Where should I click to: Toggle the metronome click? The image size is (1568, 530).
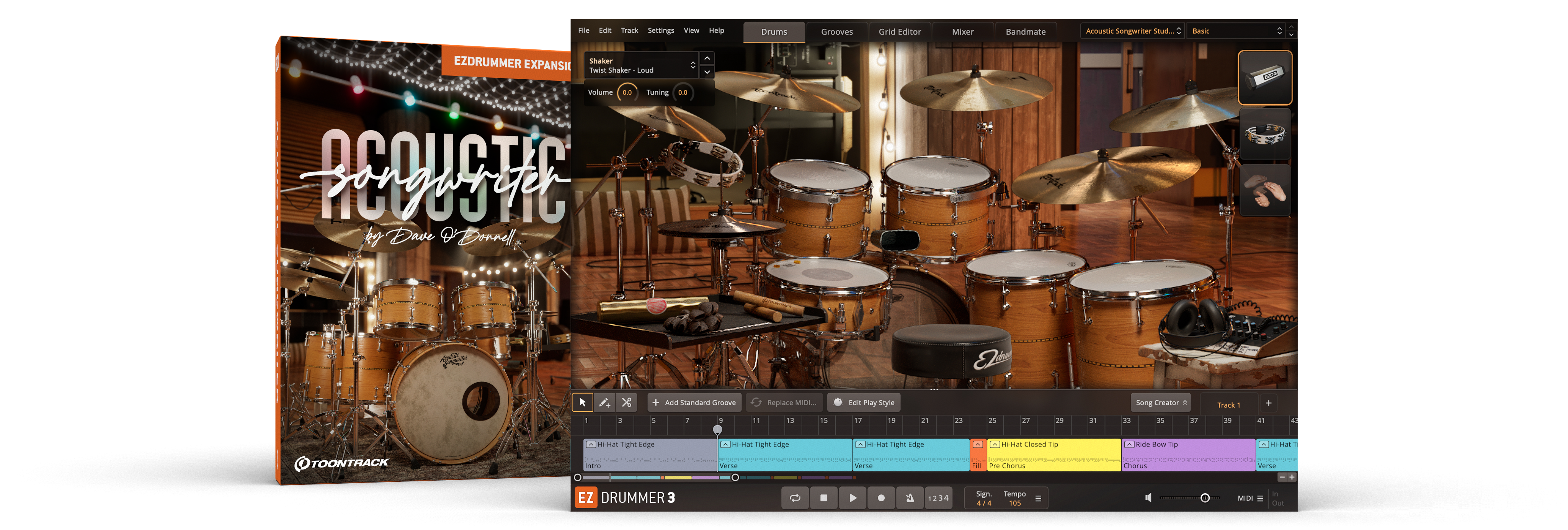[x=910, y=498]
